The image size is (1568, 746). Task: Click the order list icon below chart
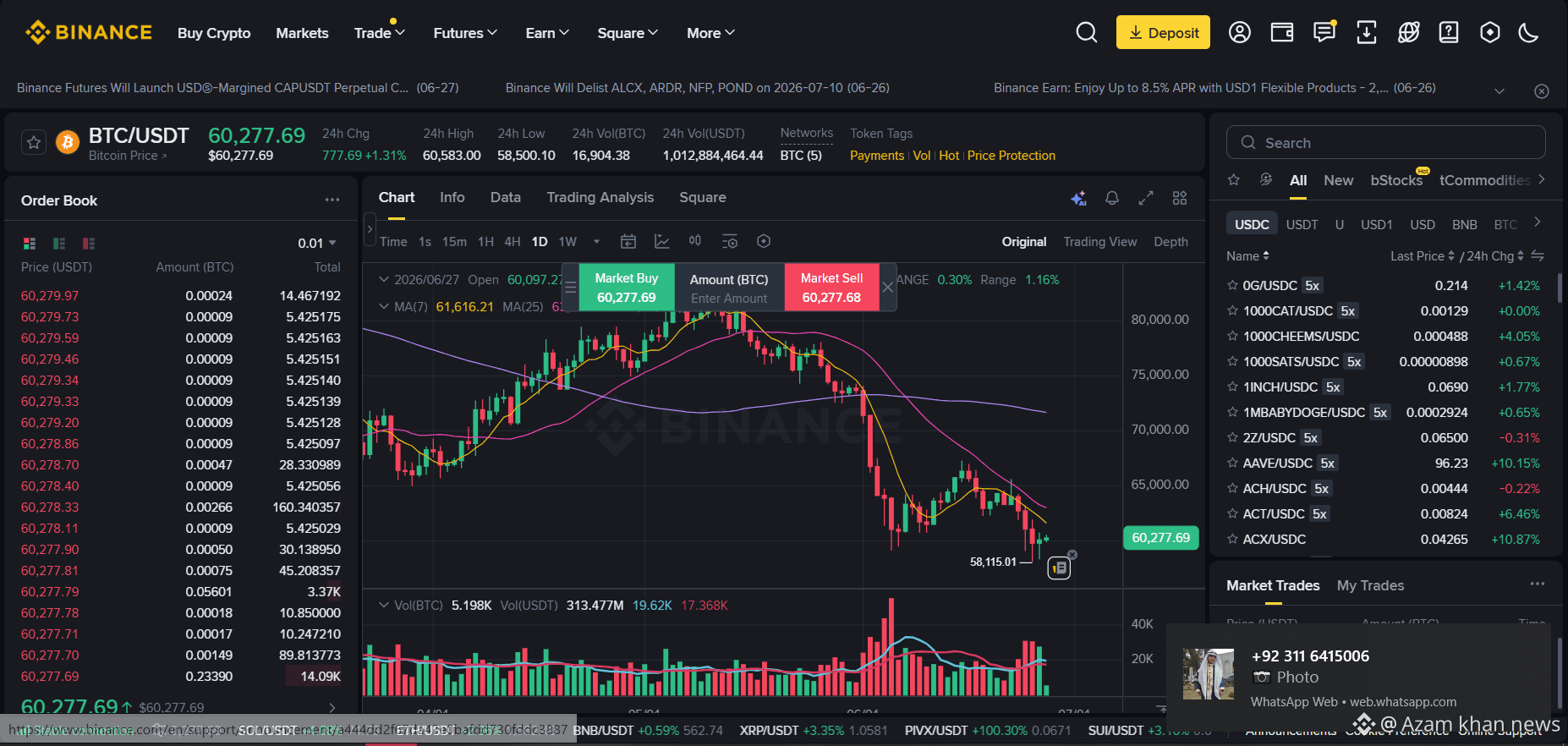1060,568
